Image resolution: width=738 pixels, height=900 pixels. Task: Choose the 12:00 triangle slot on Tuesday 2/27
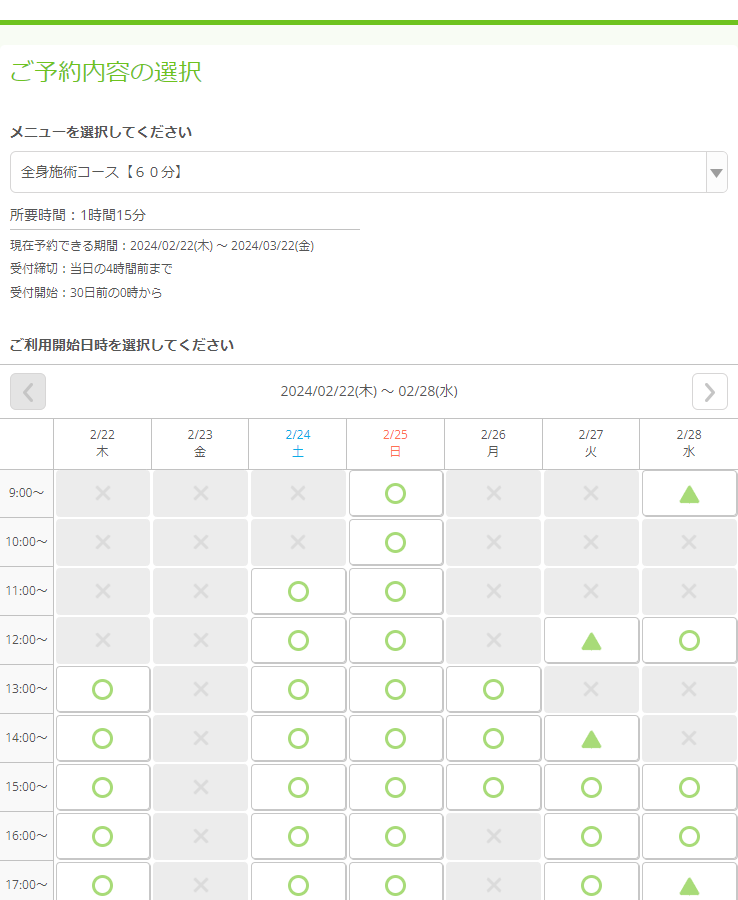(x=591, y=640)
